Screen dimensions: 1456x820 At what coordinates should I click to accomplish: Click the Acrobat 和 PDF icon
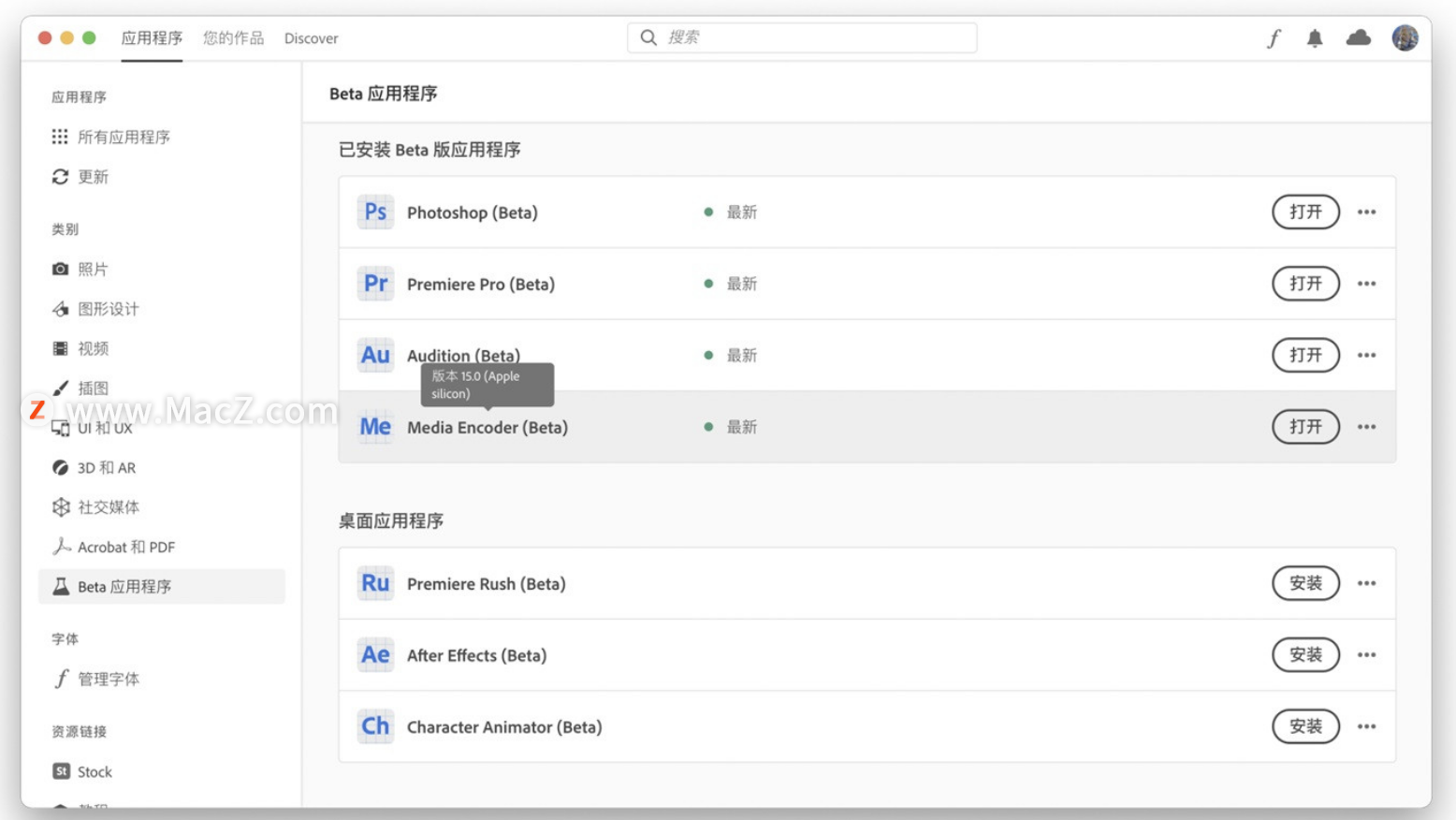pos(61,547)
